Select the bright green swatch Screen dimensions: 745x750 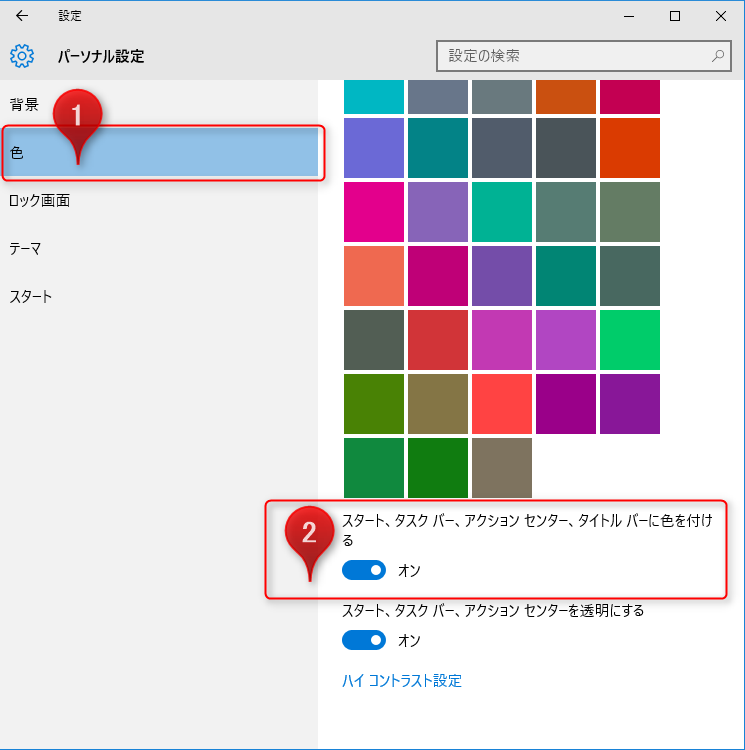(x=630, y=340)
